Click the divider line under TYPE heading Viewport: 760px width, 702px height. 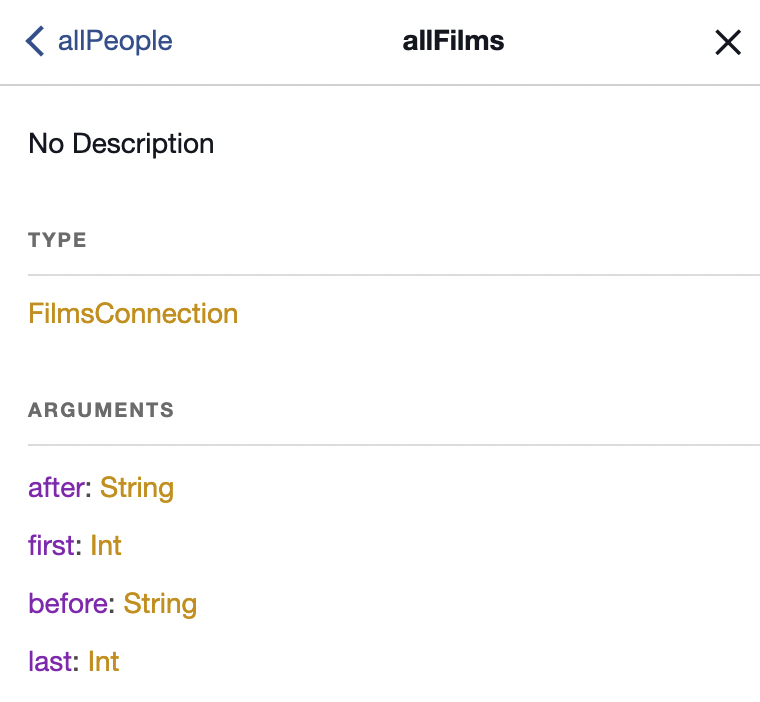[x=394, y=275]
